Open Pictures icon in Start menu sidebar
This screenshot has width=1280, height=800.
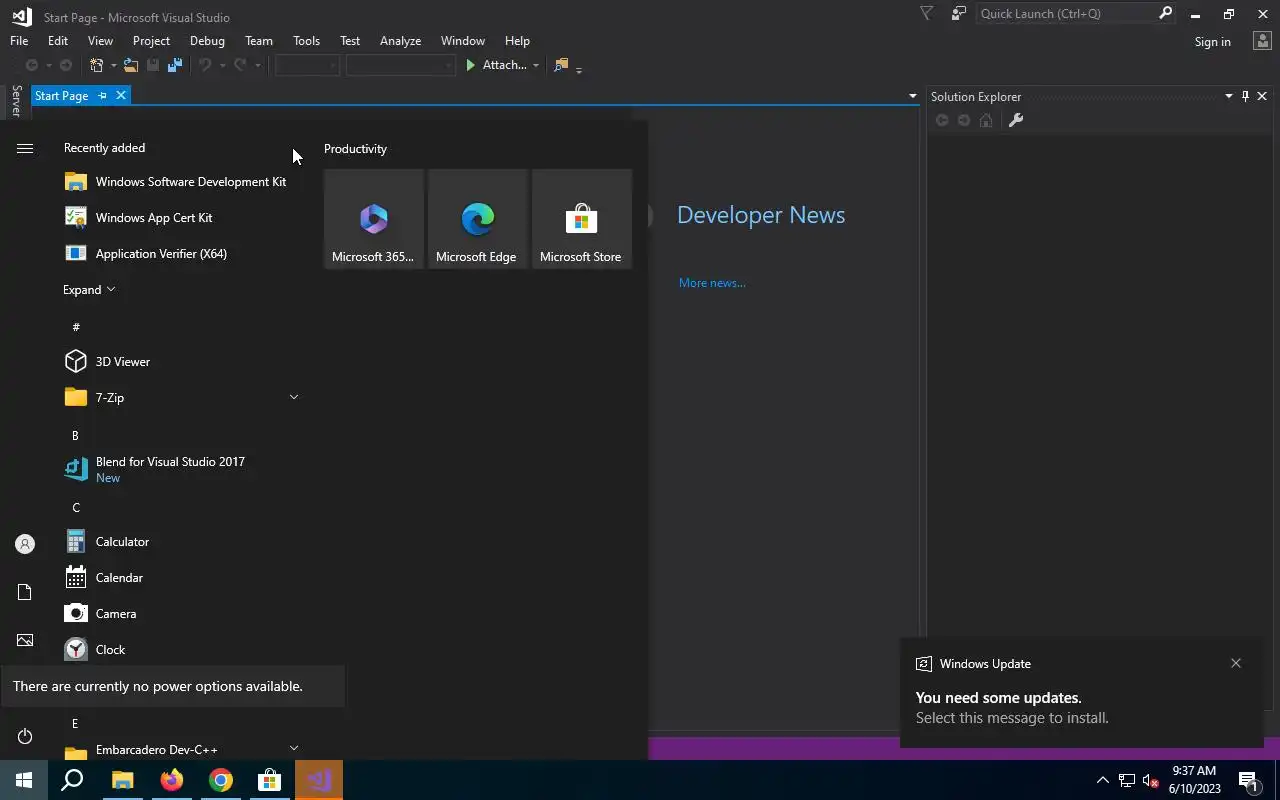click(25, 640)
